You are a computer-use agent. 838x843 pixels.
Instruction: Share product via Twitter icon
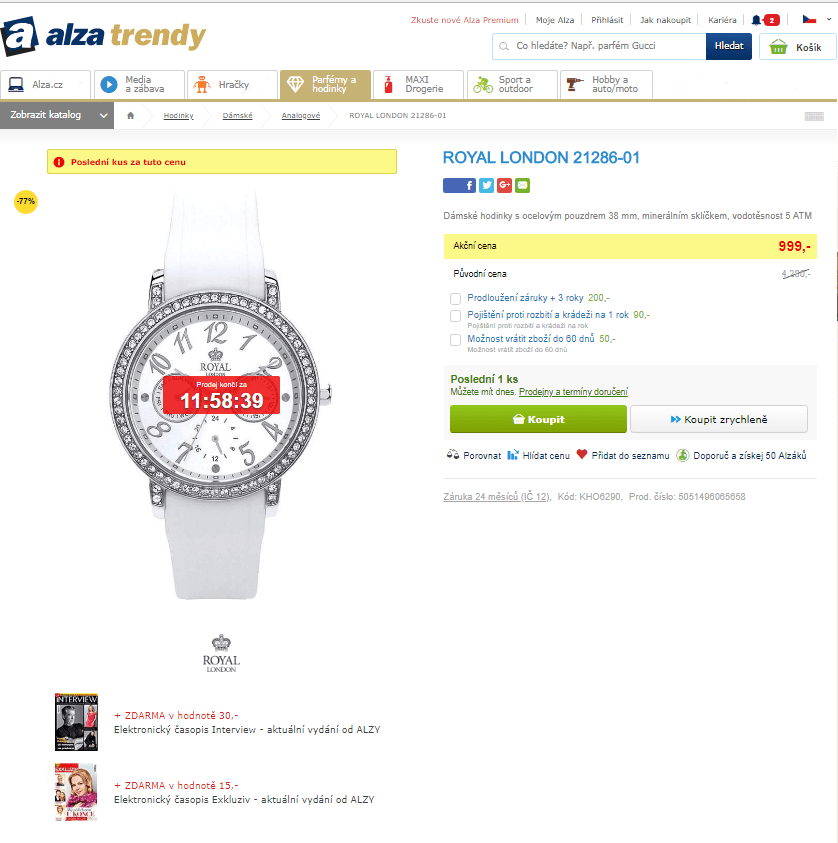coord(486,185)
